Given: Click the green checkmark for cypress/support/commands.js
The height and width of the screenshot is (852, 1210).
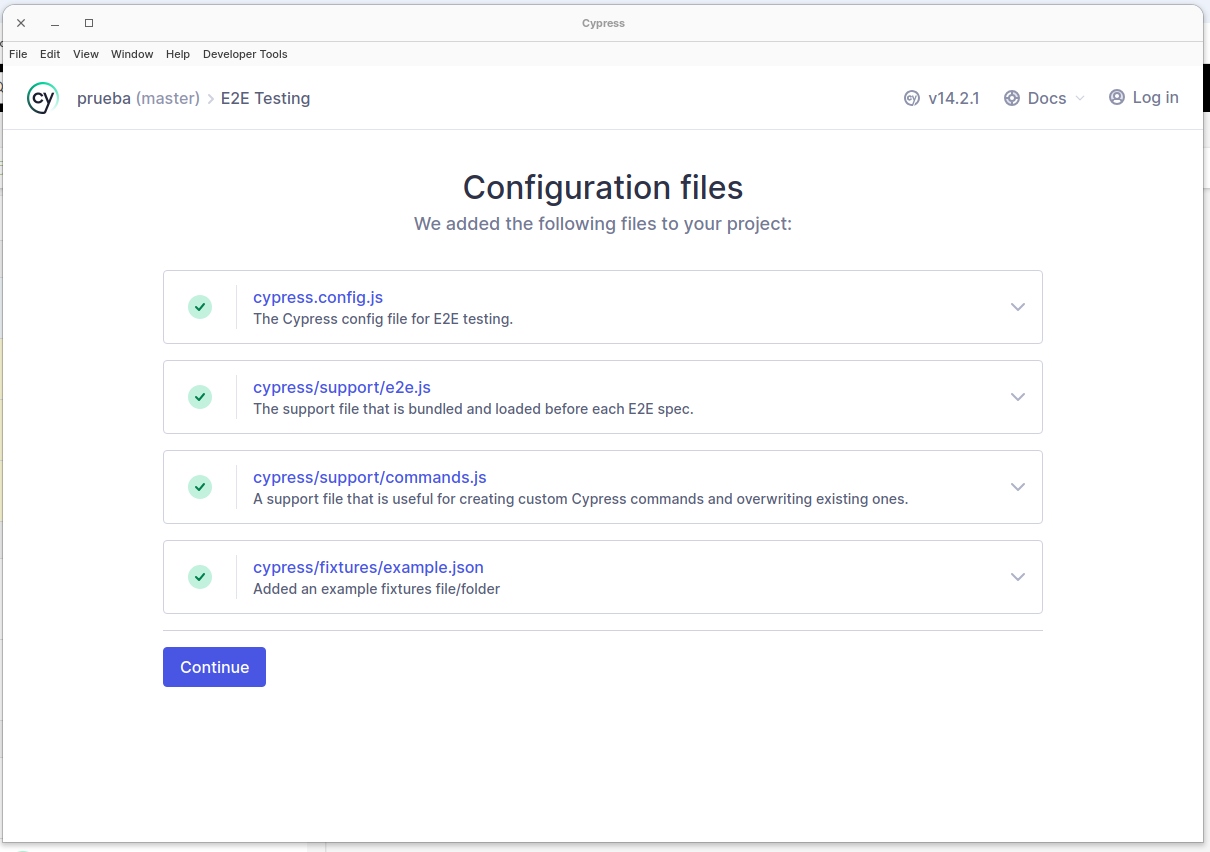Looking at the screenshot, I should (200, 487).
